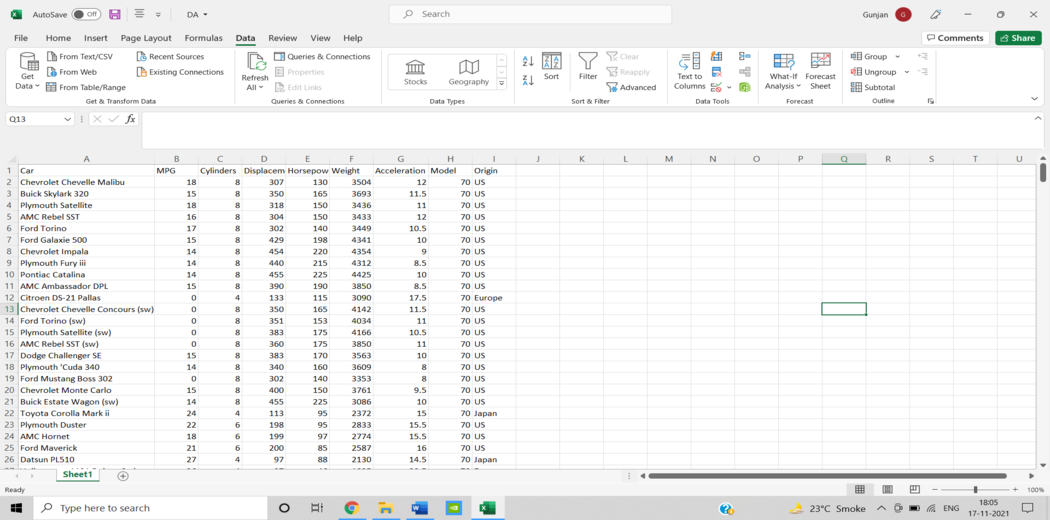Click the Comments button
Viewport: 1050px width, 520px height.
point(955,38)
